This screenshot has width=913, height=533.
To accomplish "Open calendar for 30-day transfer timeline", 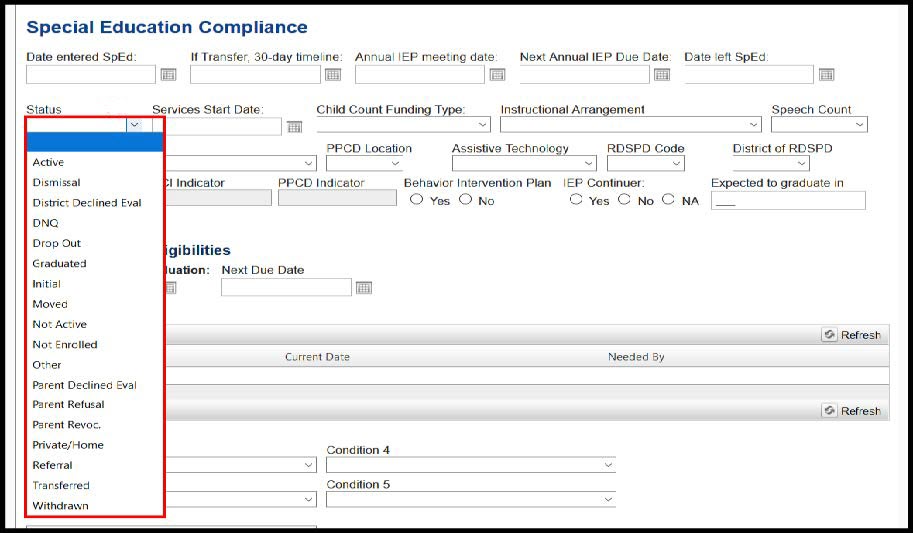I will (x=333, y=75).
